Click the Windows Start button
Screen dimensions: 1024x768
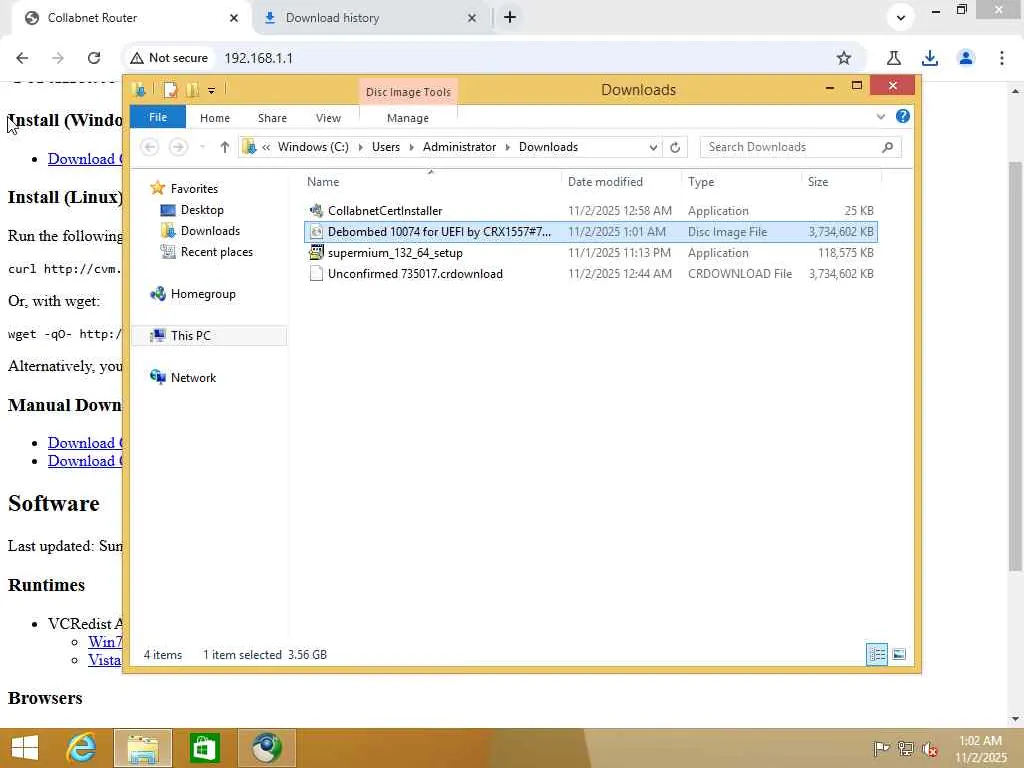tap(25, 748)
